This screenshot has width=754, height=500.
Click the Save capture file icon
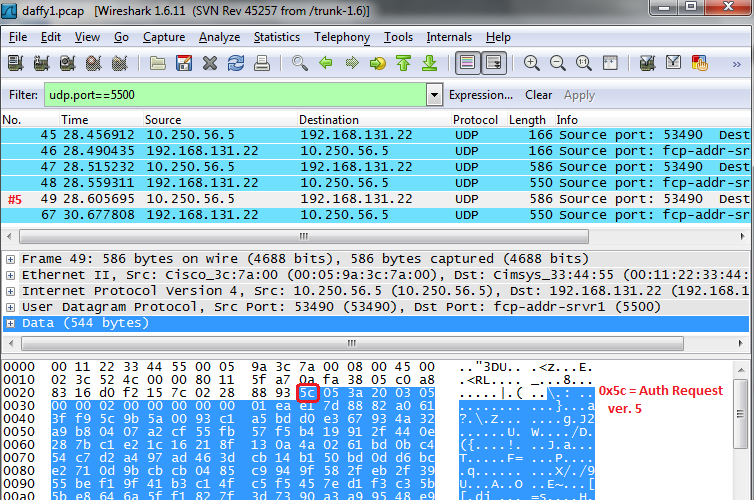point(184,63)
